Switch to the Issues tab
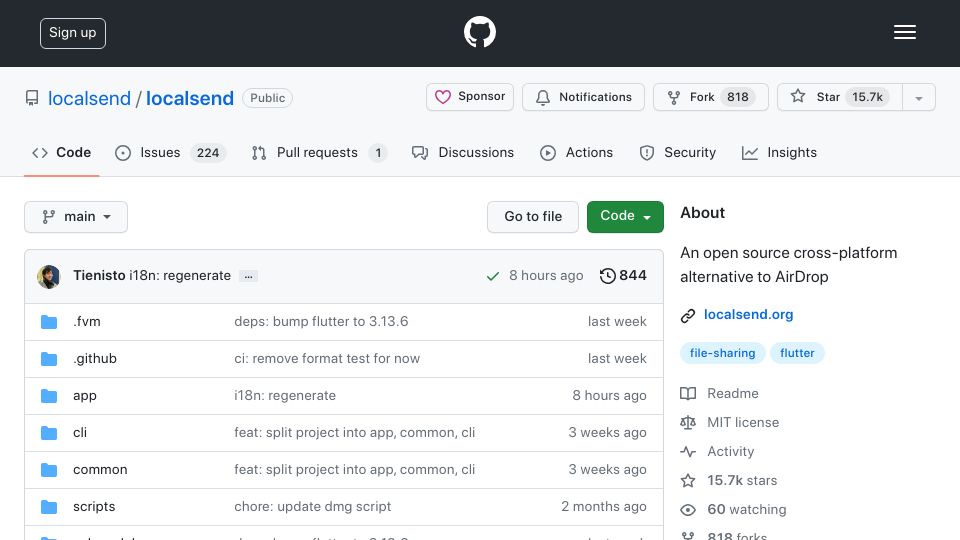The height and width of the screenshot is (540, 960). pyautogui.click(x=170, y=152)
